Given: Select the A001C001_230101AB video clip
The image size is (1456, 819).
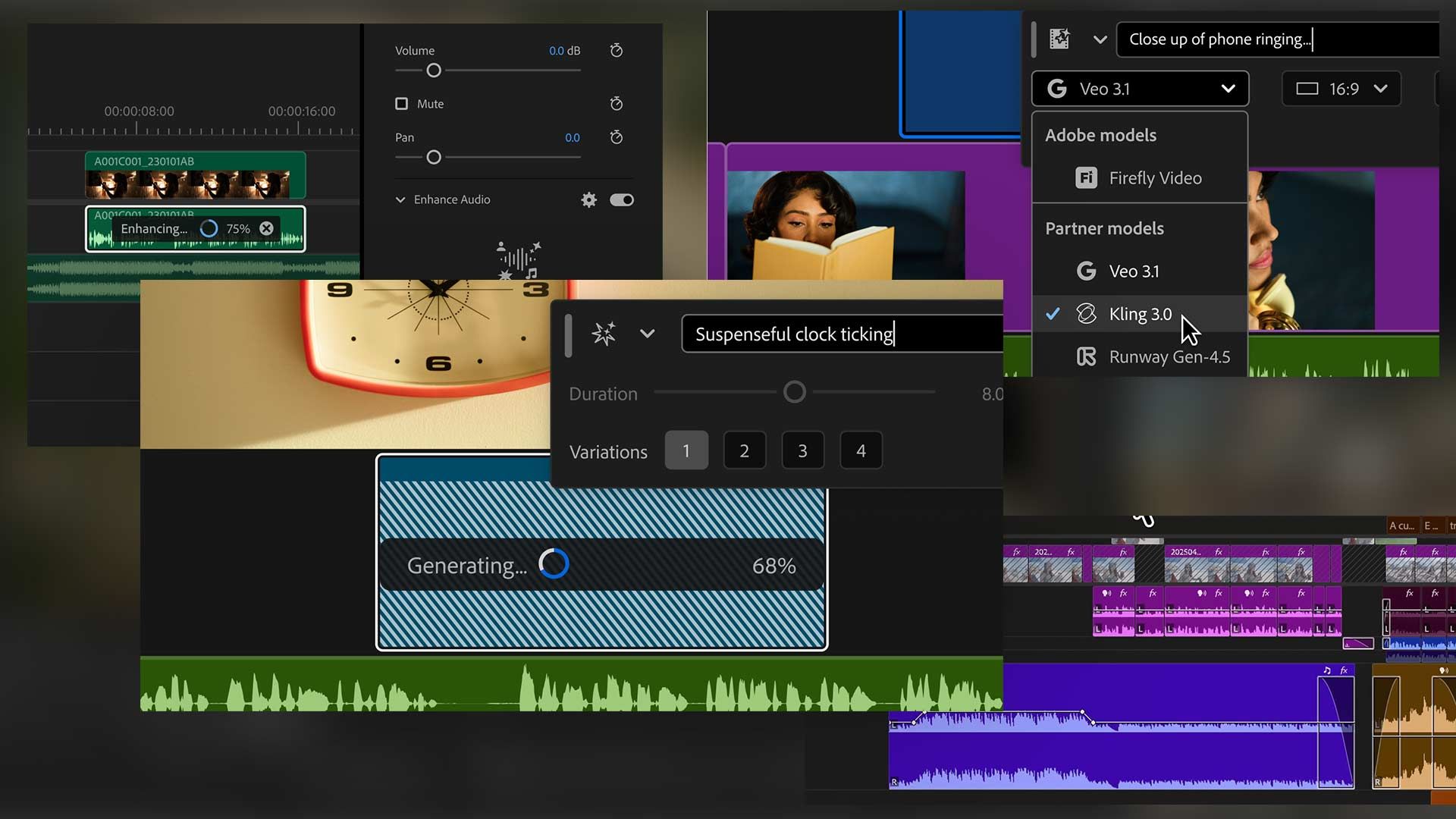Looking at the screenshot, I should pos(195,175).
